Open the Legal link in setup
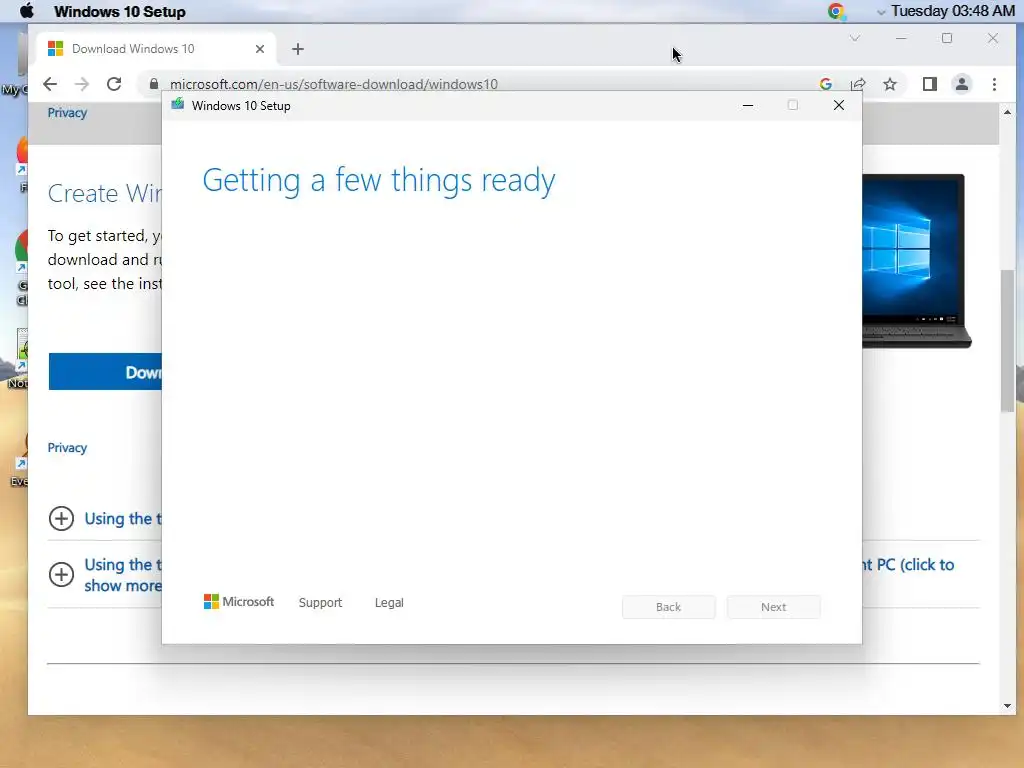This screenshot has width=1024, height=768. pos(389,602)
